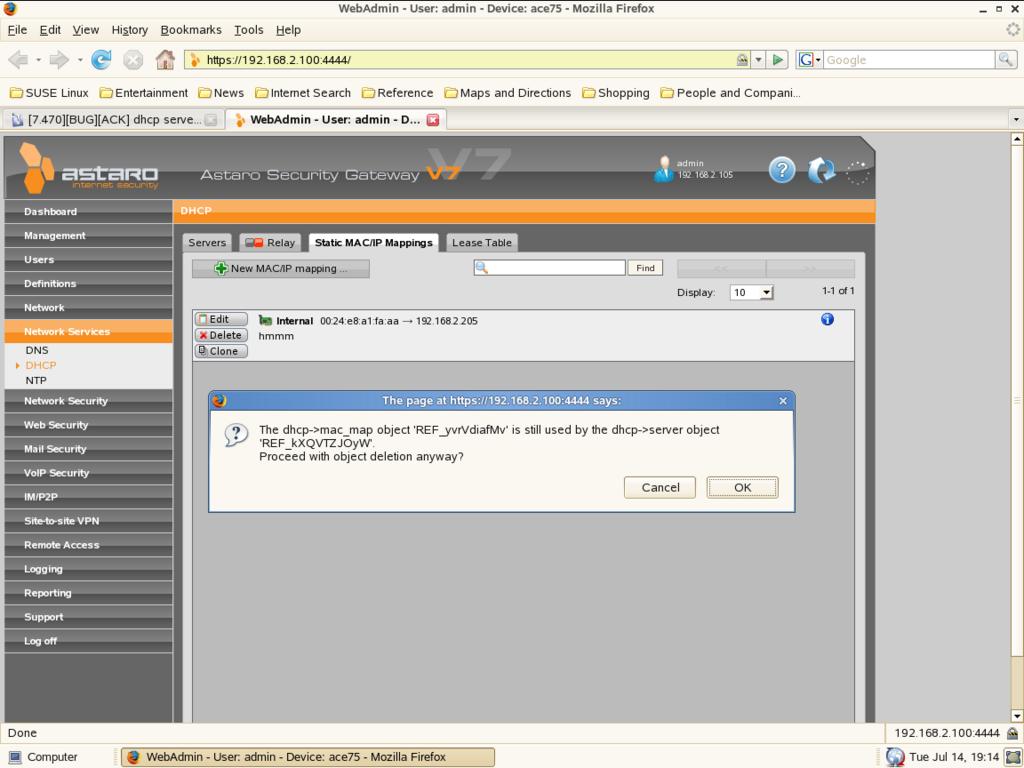The image size is (1024, 768).
Task: Click the page vertical scrollbar down arrow
Action: point(1017,716)
